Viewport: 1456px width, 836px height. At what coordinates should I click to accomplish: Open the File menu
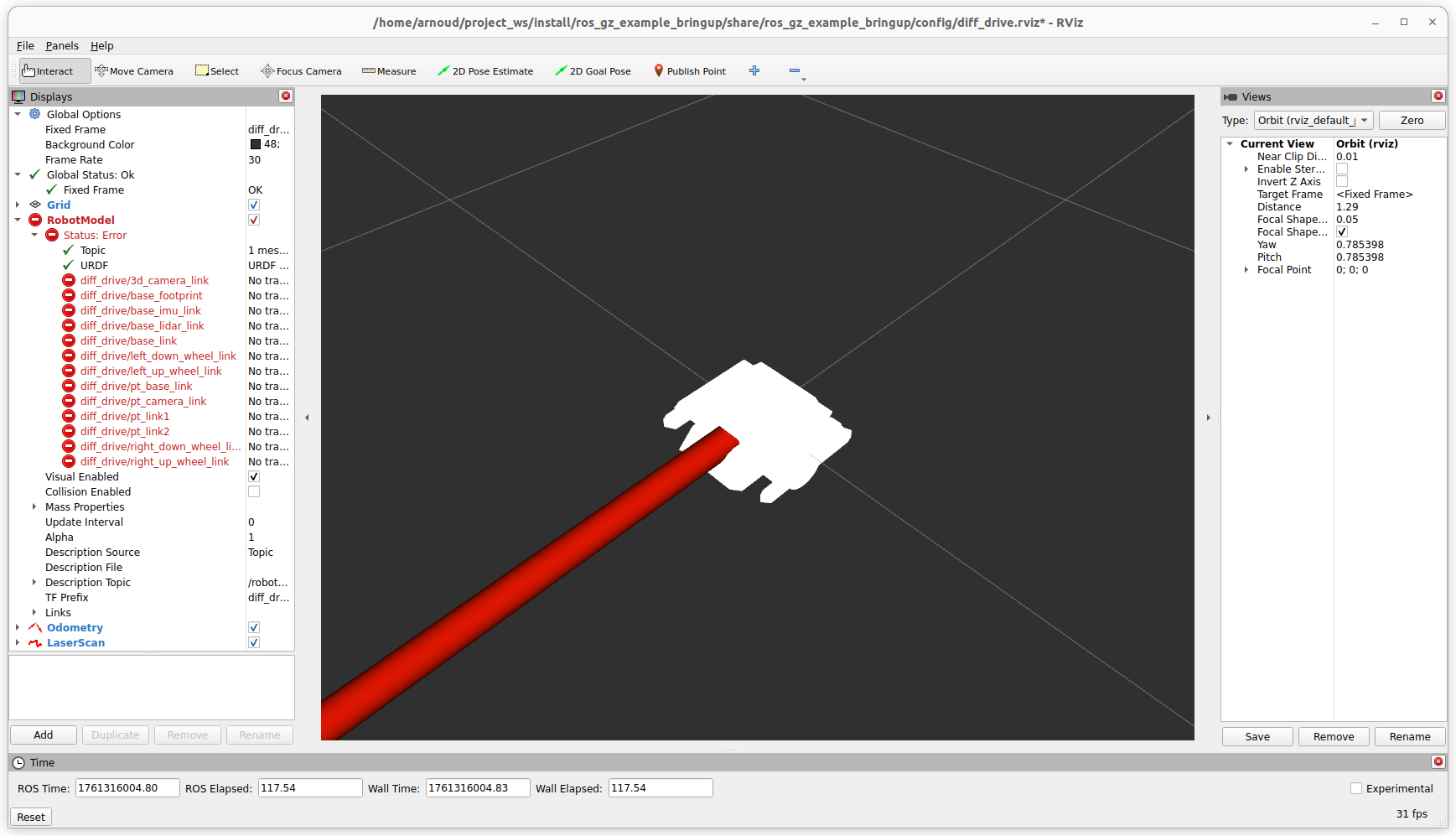[25, 46]
